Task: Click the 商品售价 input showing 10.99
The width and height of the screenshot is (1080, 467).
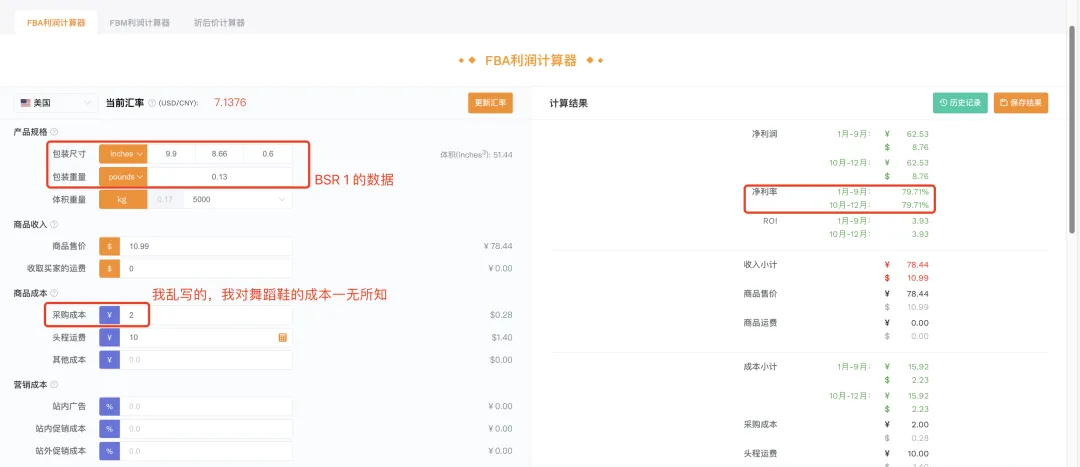Action: [206, 246]
